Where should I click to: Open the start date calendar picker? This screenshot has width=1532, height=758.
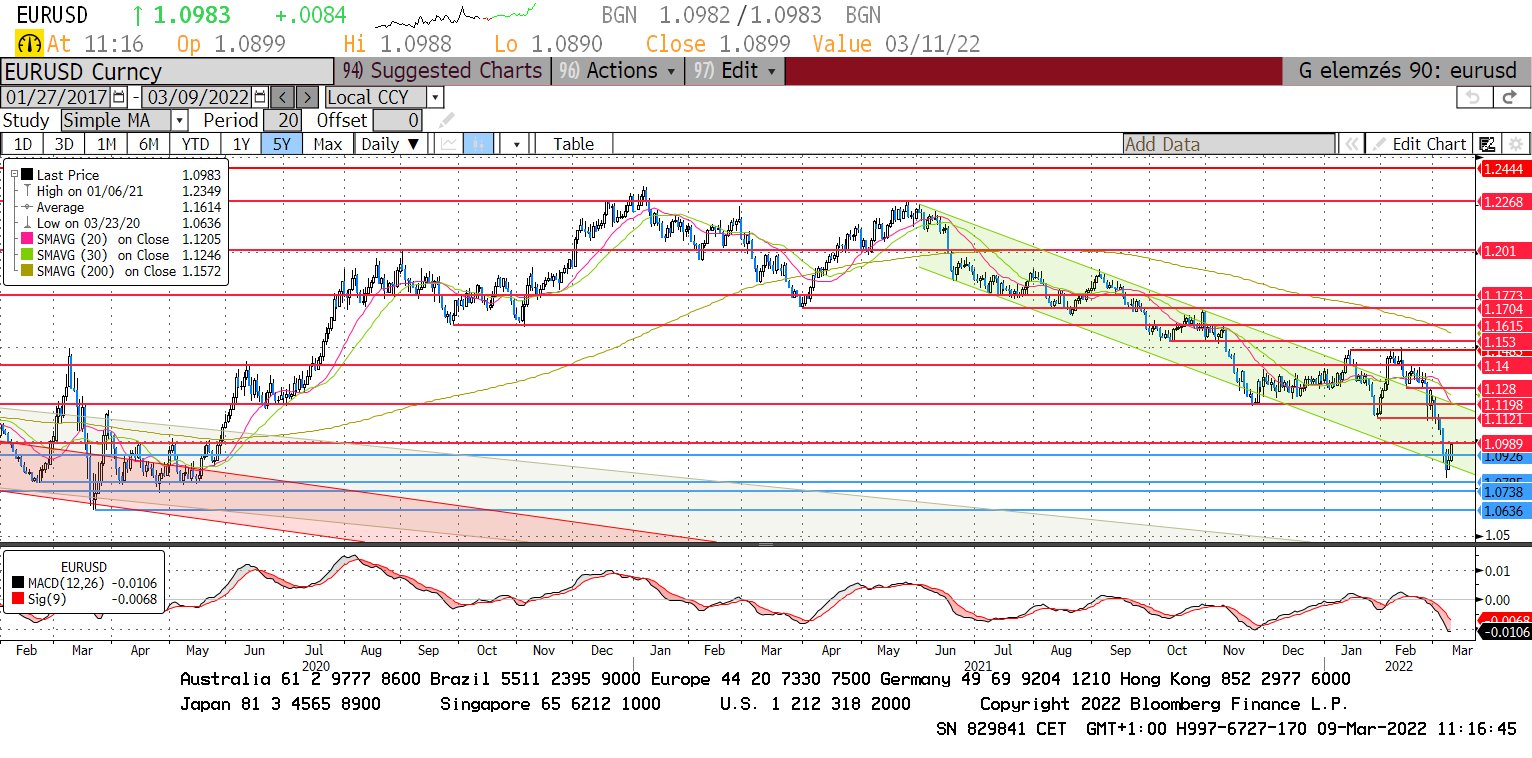[x=119, y=97]
